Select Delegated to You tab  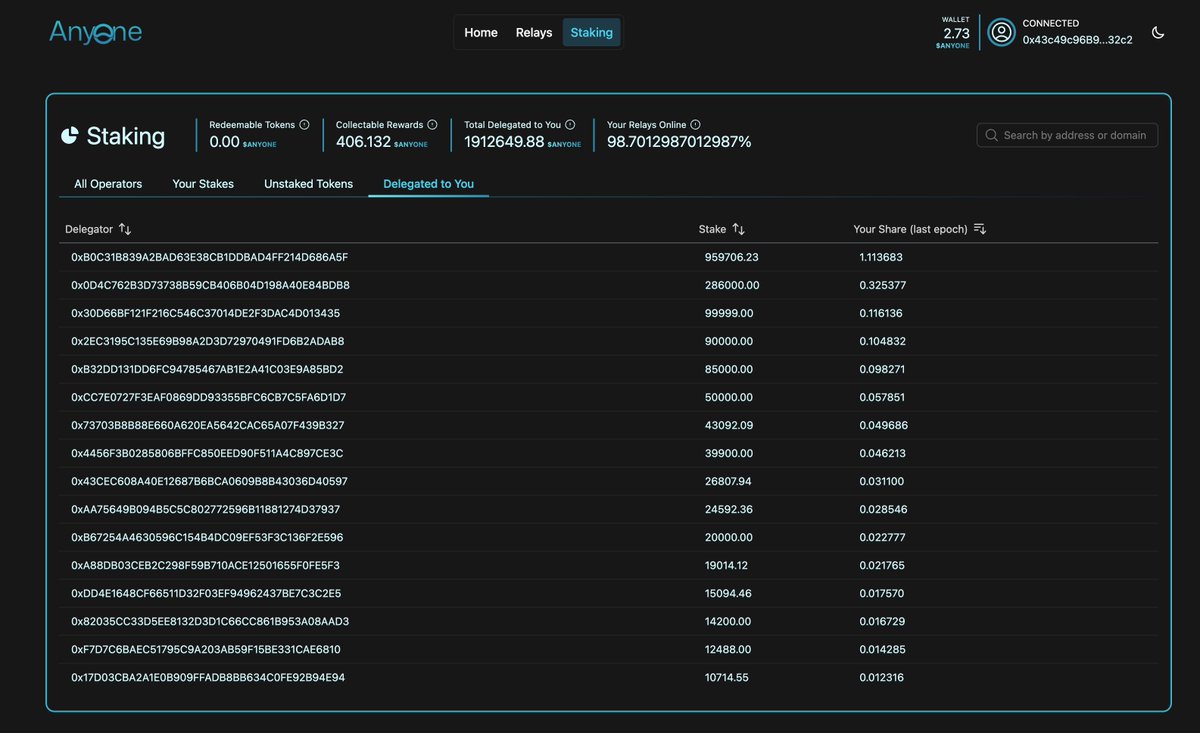[x=429, y=184]
